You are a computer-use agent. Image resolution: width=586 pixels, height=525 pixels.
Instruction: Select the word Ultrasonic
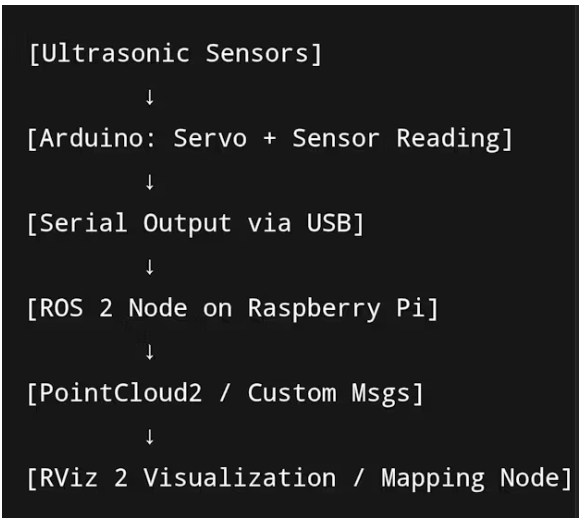point(115,53)
